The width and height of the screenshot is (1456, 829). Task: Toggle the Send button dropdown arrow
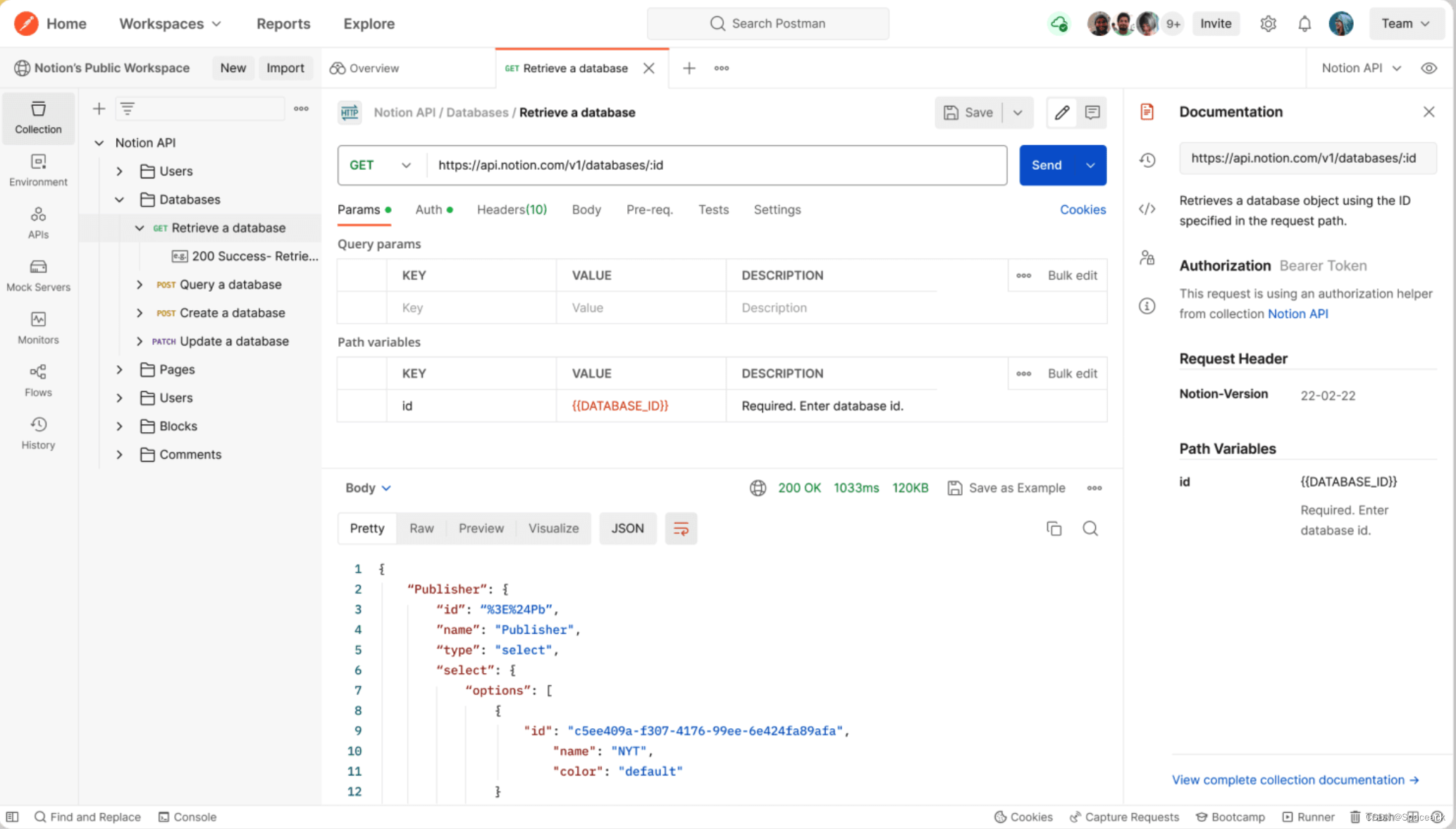click(x=1091, y=164)
